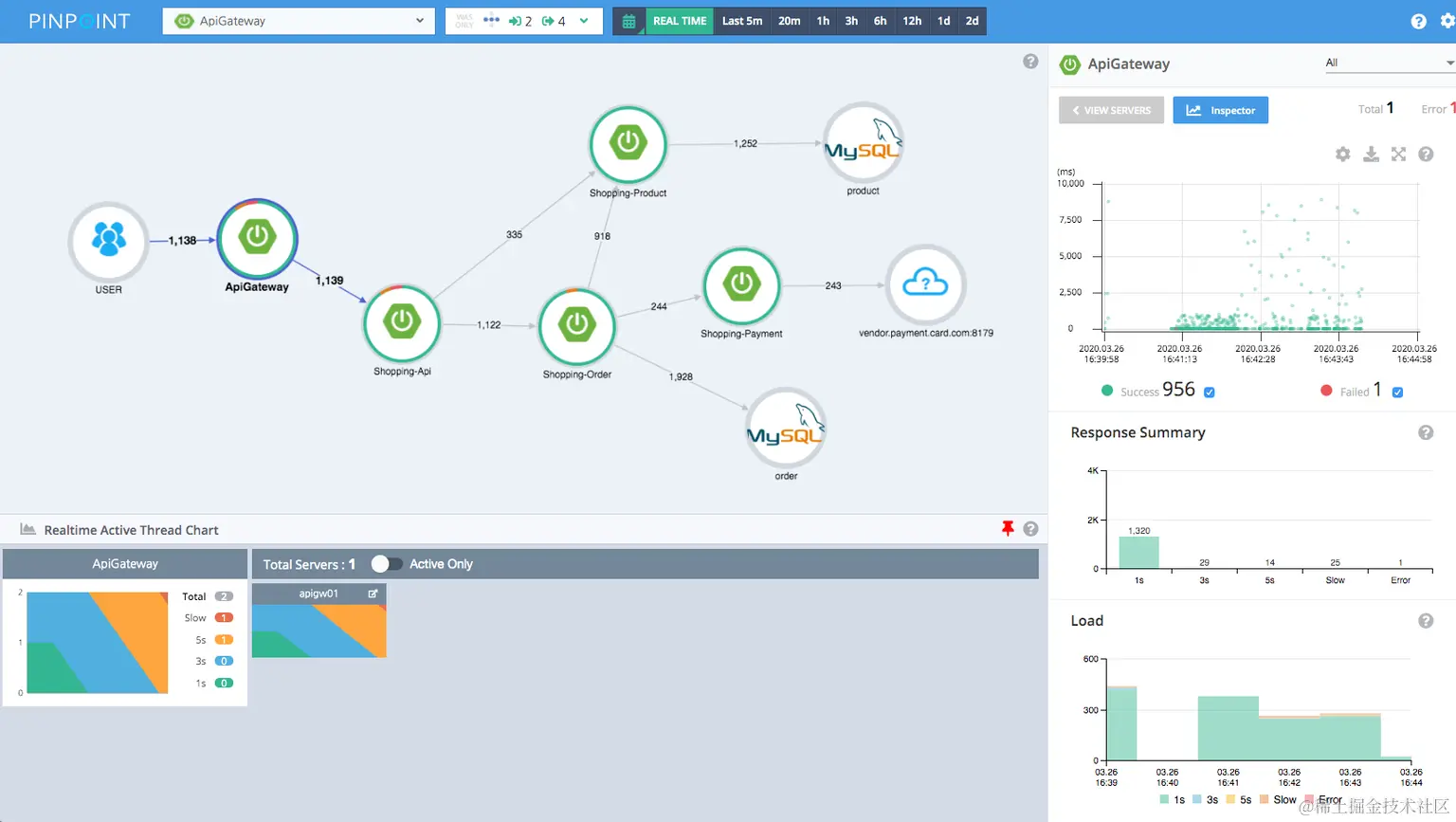Click the Total count badge in thread chart

tap(224, 596)
